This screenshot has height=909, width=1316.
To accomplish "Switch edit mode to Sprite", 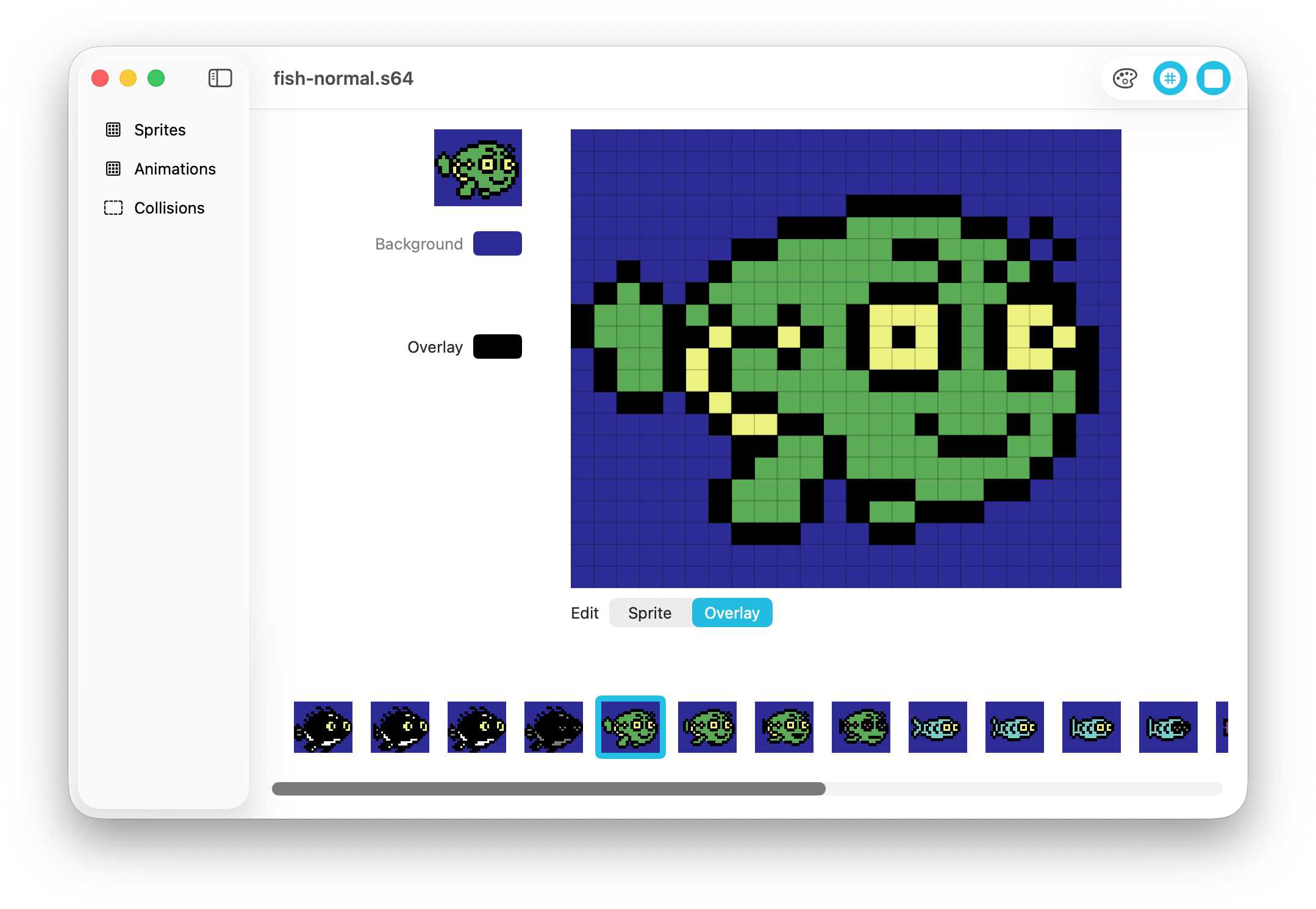I will coord(649,613).
